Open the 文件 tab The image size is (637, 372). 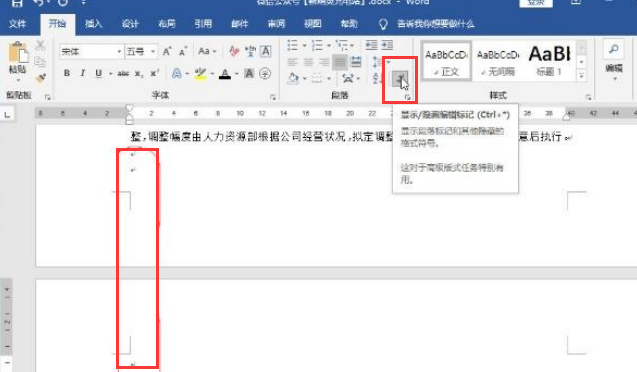[17, 24]
